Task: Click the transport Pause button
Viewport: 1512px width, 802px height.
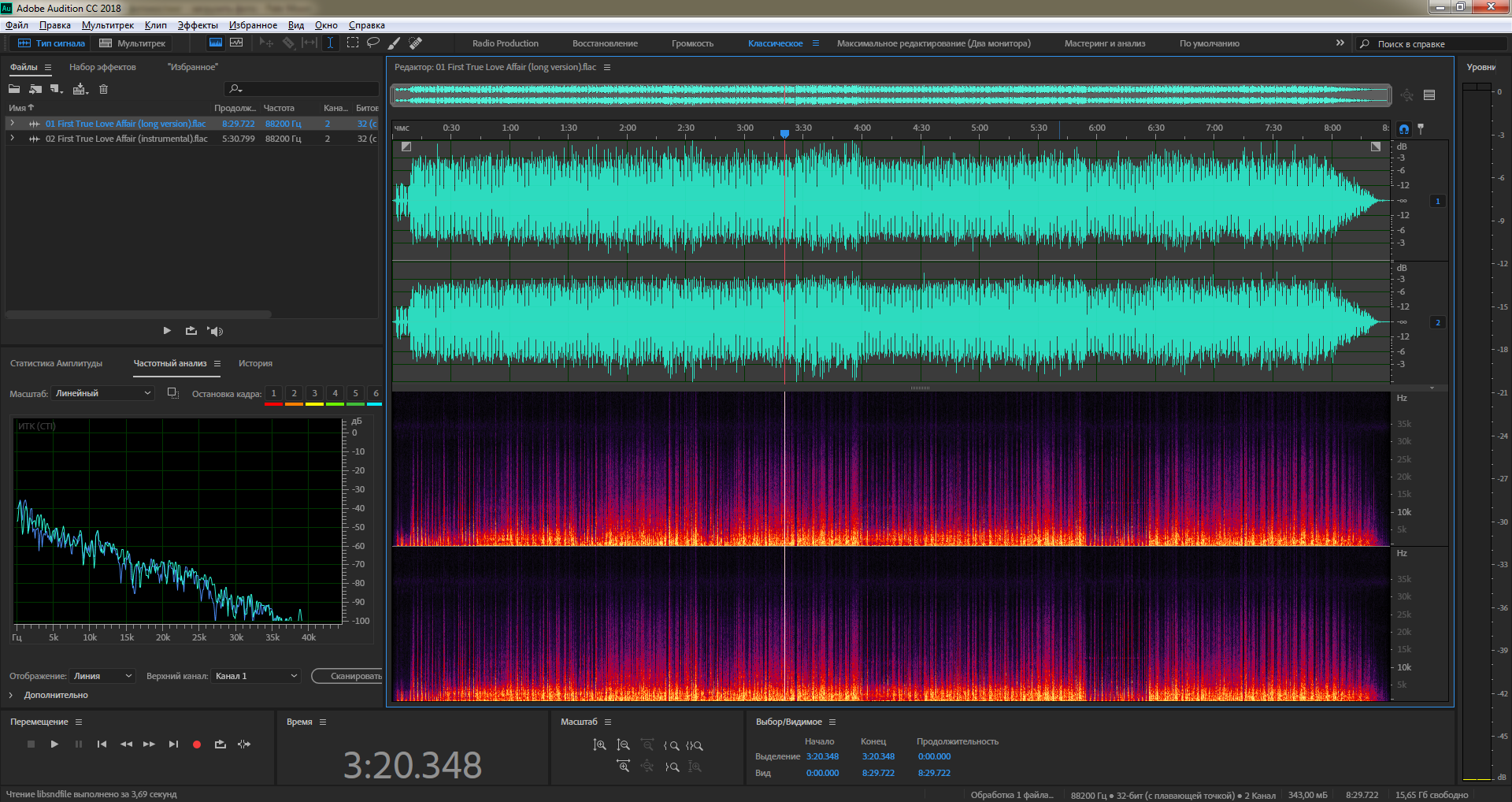Action: [x=78, y=744]
